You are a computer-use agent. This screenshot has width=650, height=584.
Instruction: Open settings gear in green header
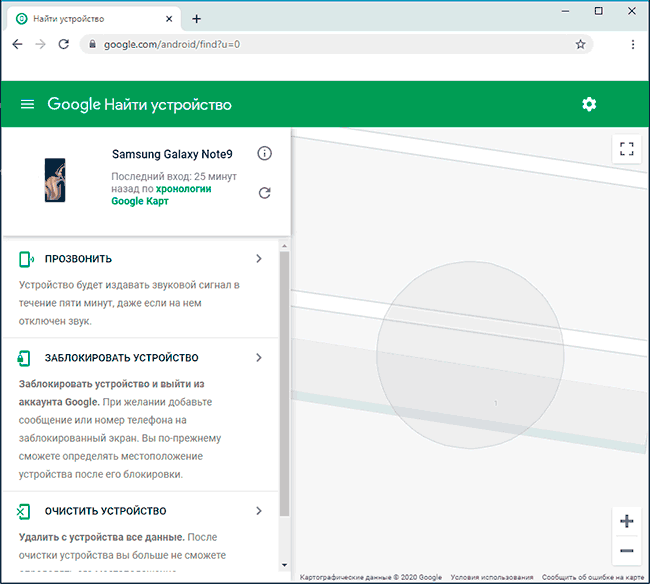tap(589, 104)
